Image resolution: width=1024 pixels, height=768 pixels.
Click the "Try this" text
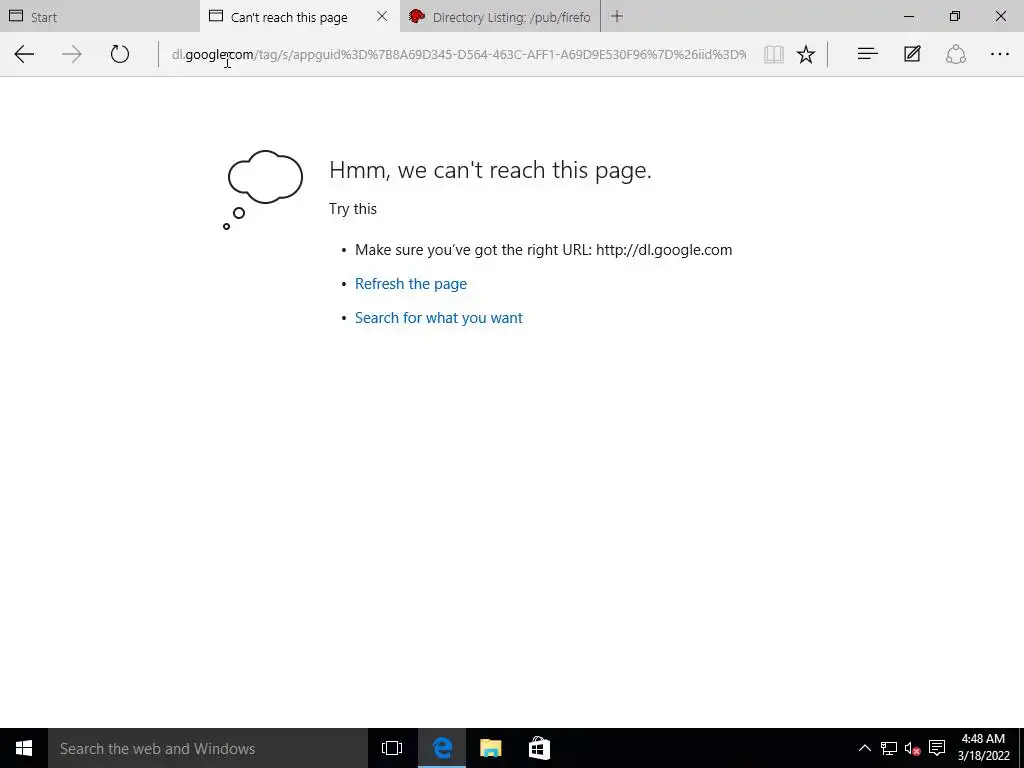click(353, 209)
